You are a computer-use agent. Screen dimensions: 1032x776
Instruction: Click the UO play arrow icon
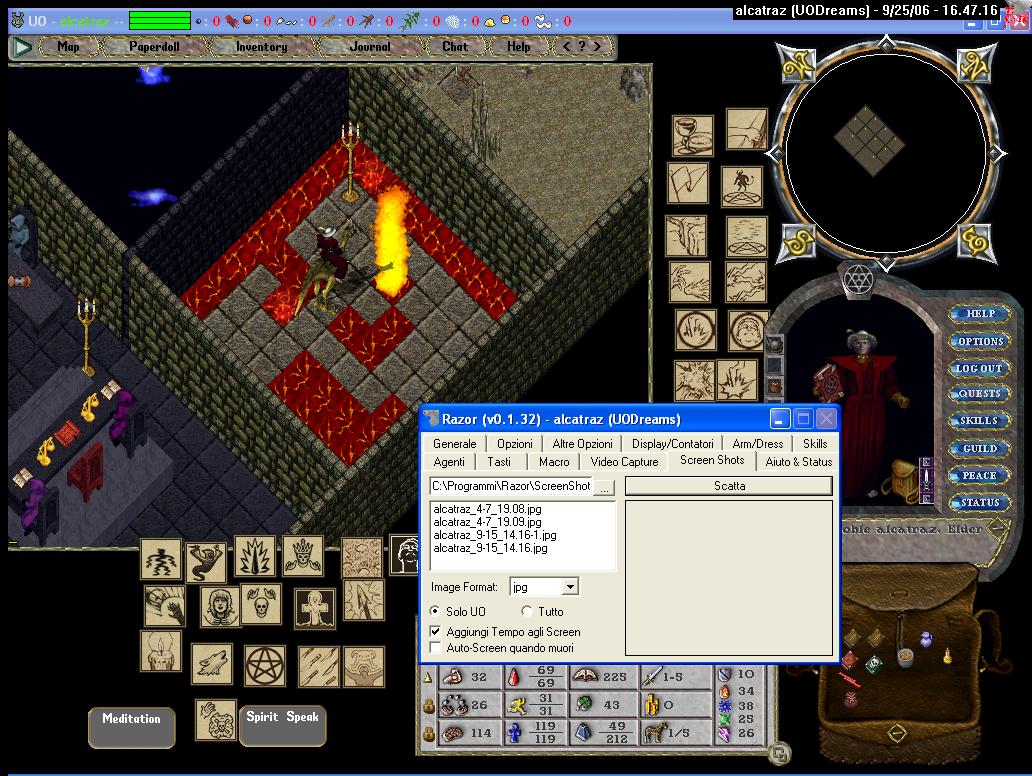[22, 47]
